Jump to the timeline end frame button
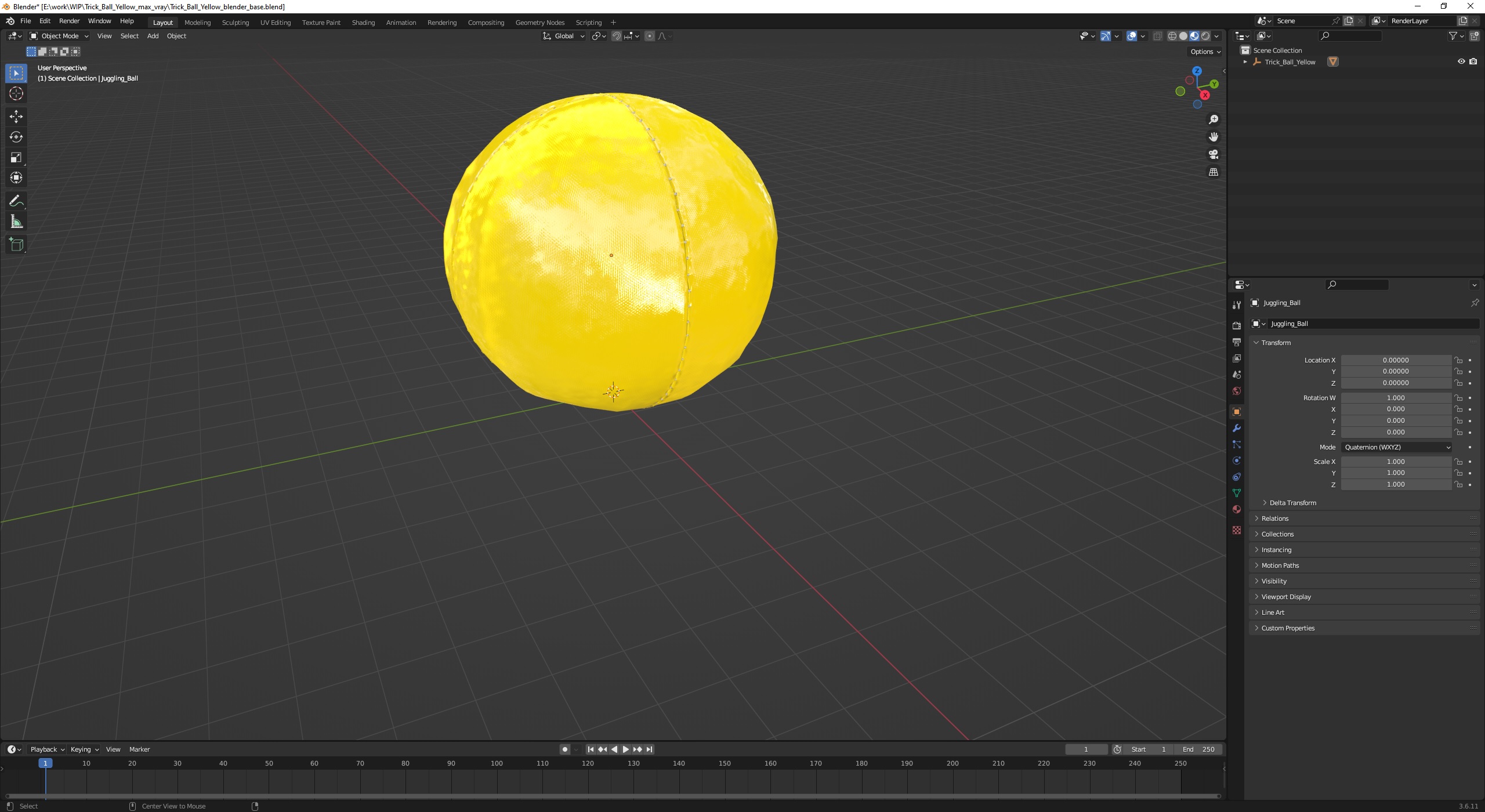Viewport: 1485px width, 812px height. coord(650,749)
